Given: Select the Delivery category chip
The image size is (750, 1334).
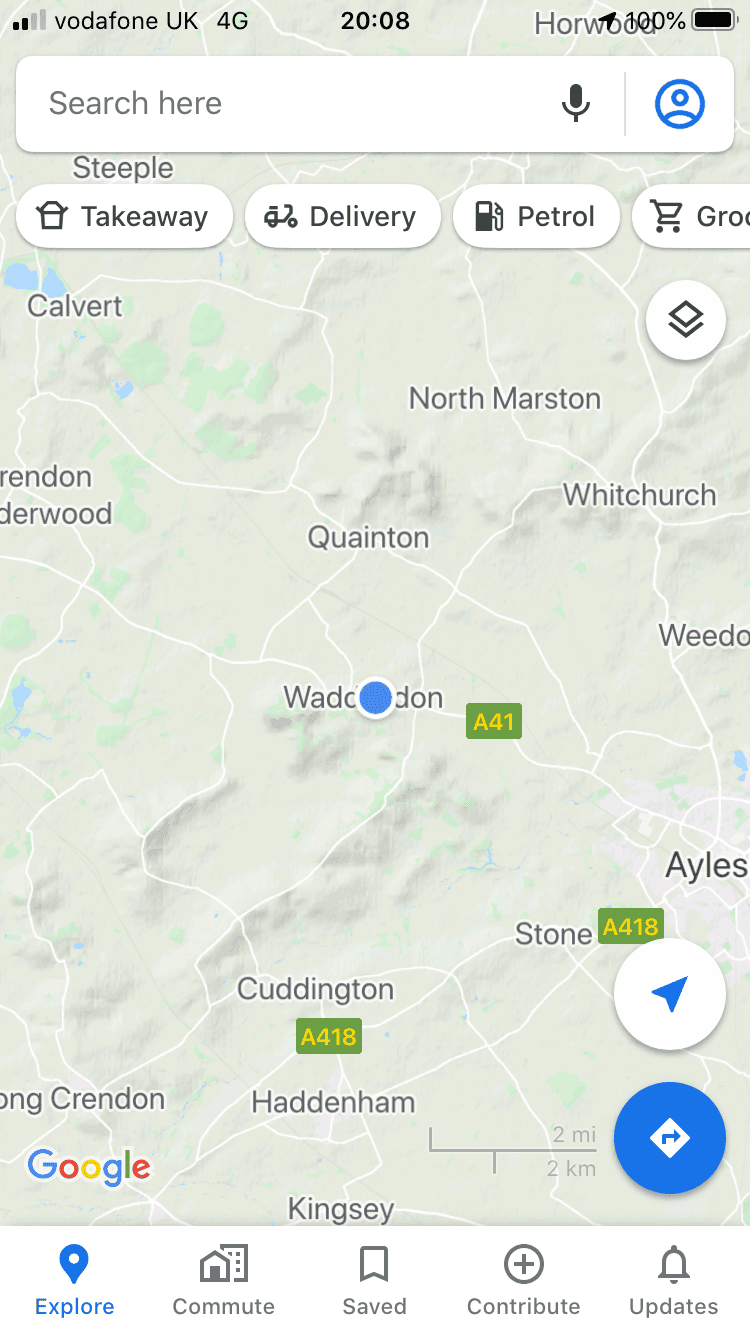Looking at the screenshot, I should click(x=343, y=216).
